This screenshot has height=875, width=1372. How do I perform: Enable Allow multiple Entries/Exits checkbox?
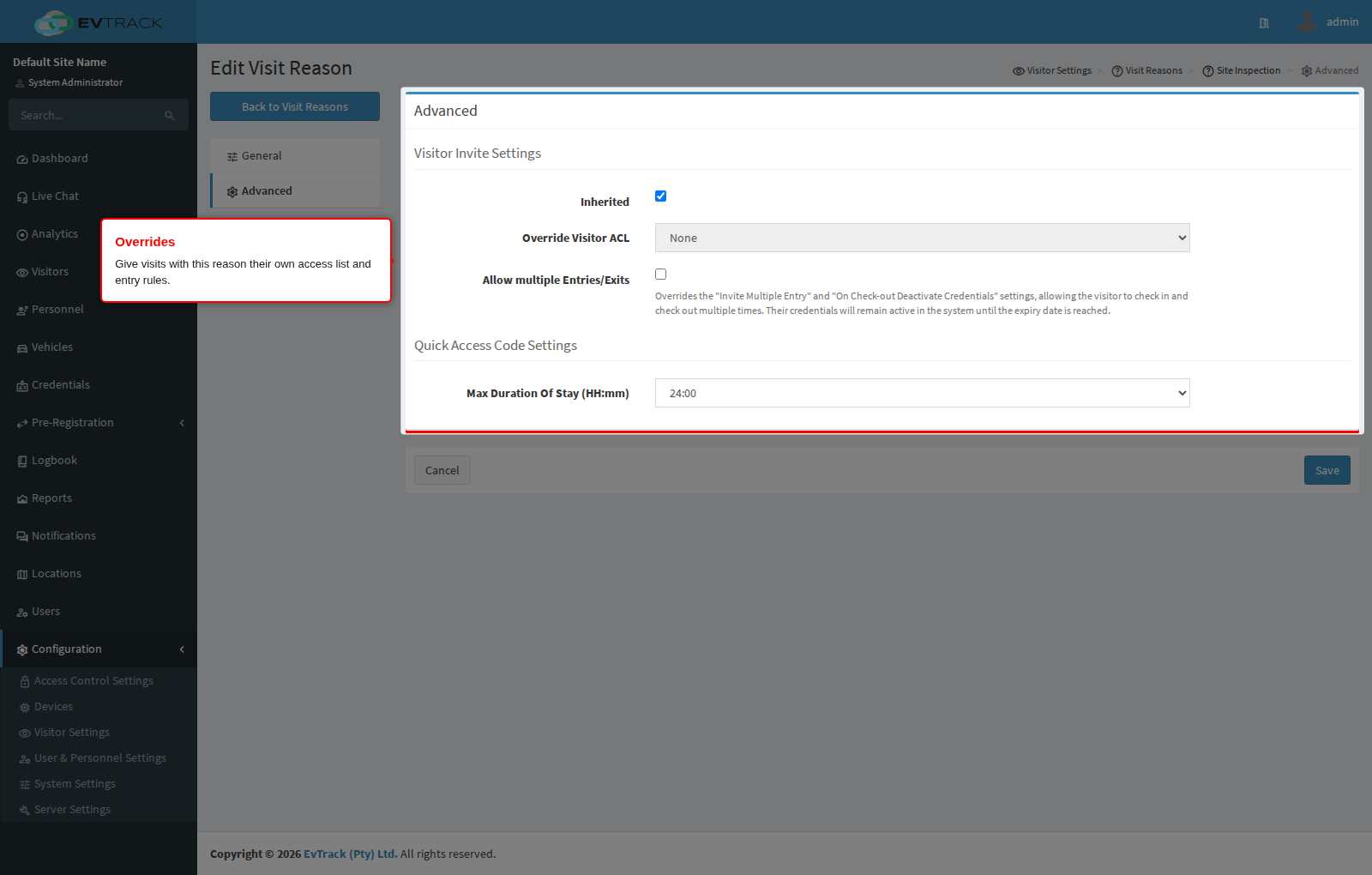(x=660, y=275)
